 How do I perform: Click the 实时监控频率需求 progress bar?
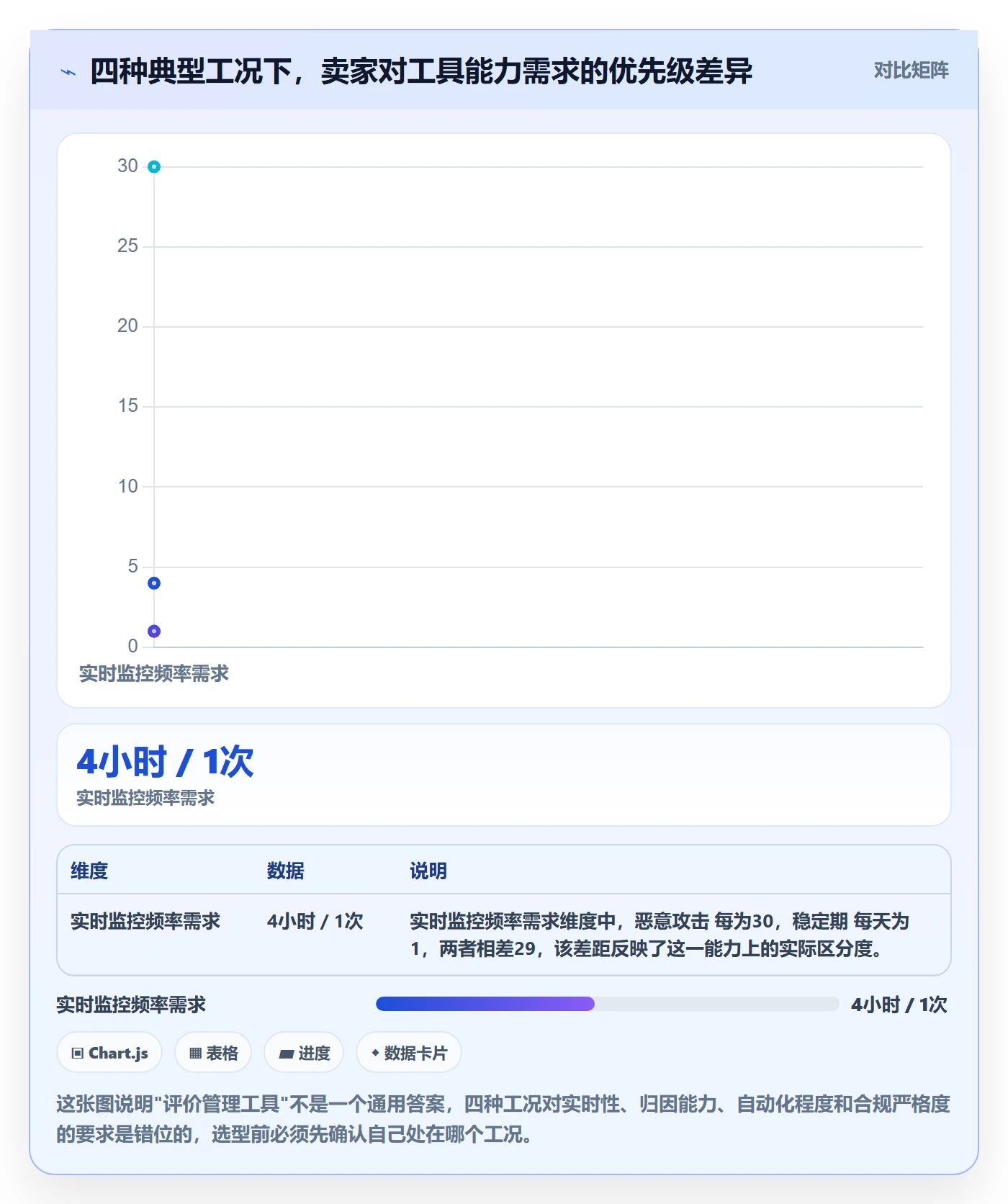607,1004
